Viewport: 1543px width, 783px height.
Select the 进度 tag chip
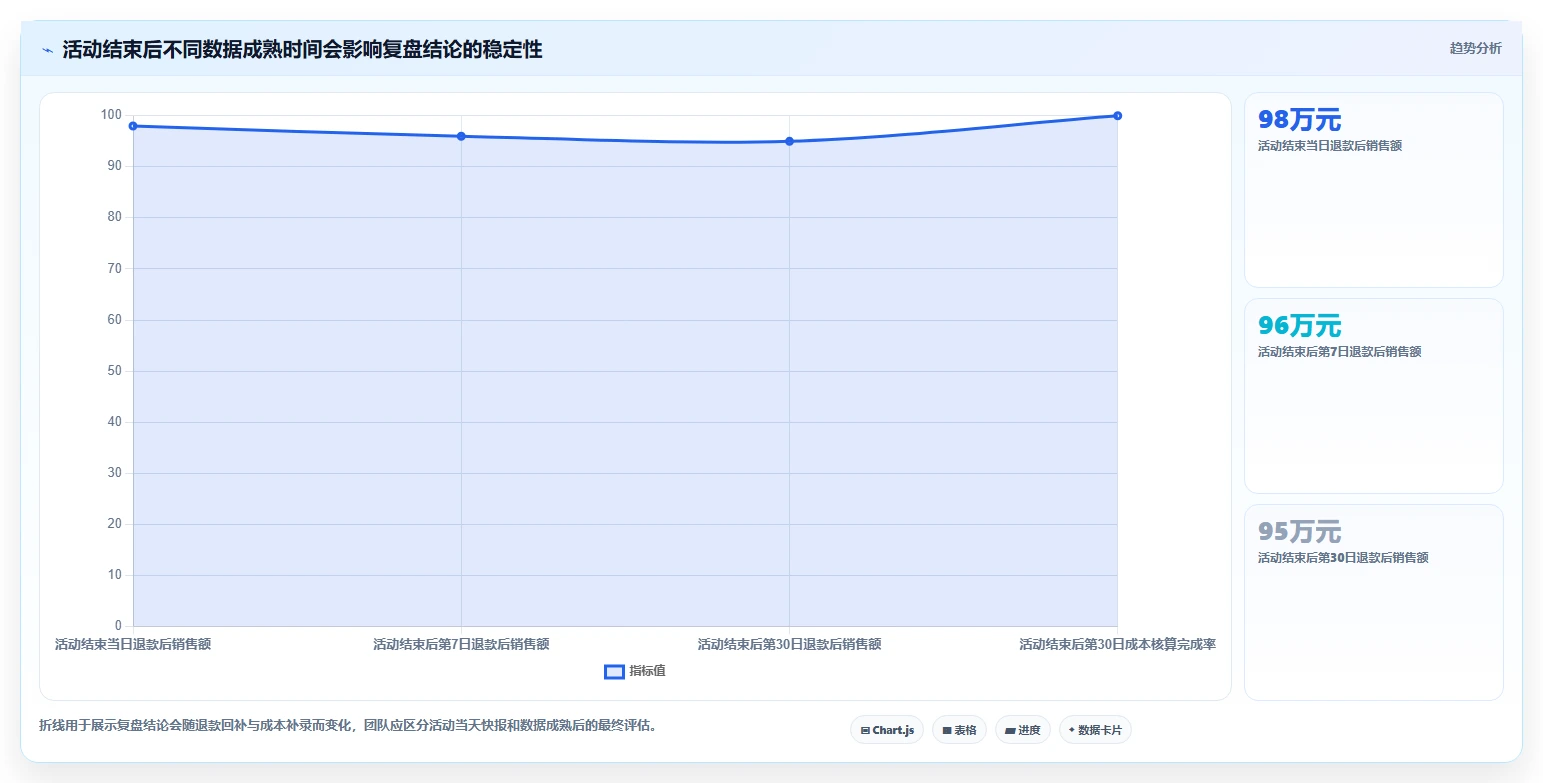(x=1023, y=730)
